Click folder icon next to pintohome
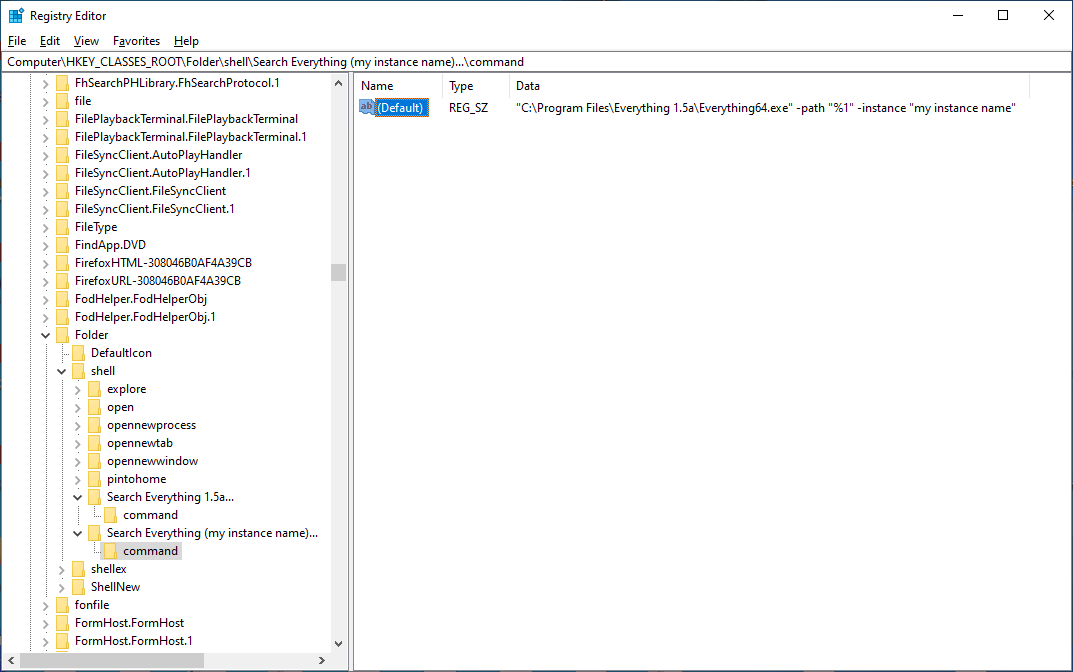The height and width of the screenshot is (672, 1073). pyautogui.click(x=94, y=479)
